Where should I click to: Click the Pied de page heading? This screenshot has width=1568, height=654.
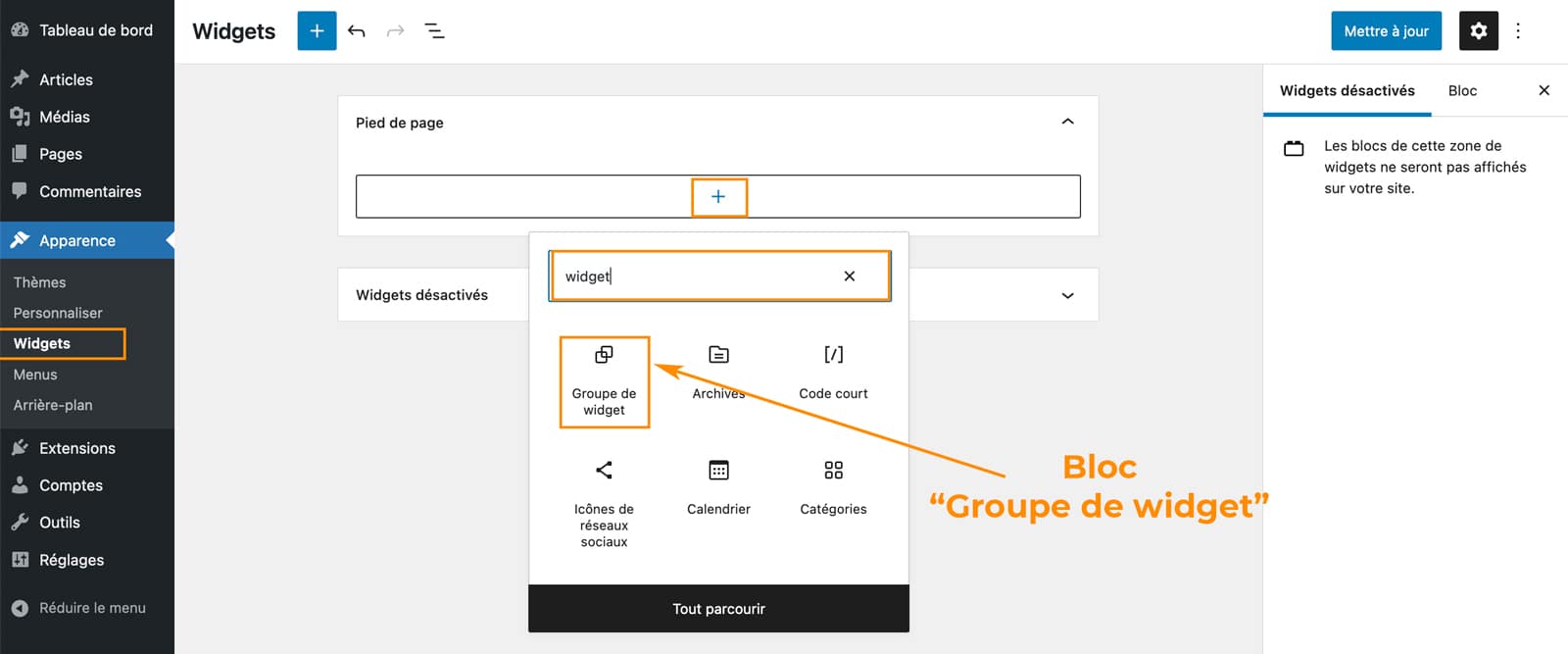click(x=400, y=123)
